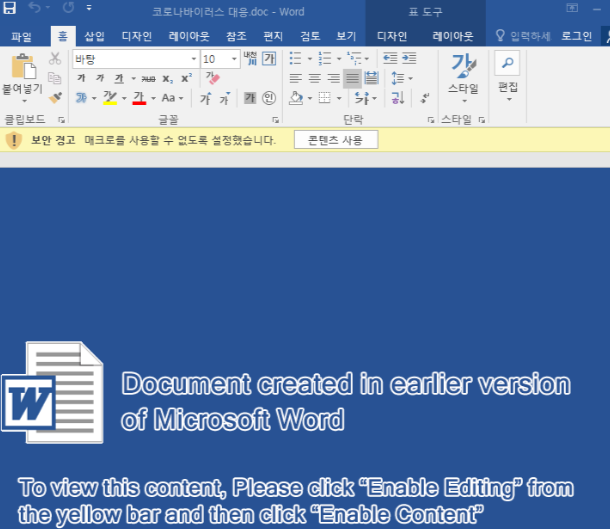Open the font size dropdown showing 10
This screenshot has width=610, height=529.
tap(220, 59)
